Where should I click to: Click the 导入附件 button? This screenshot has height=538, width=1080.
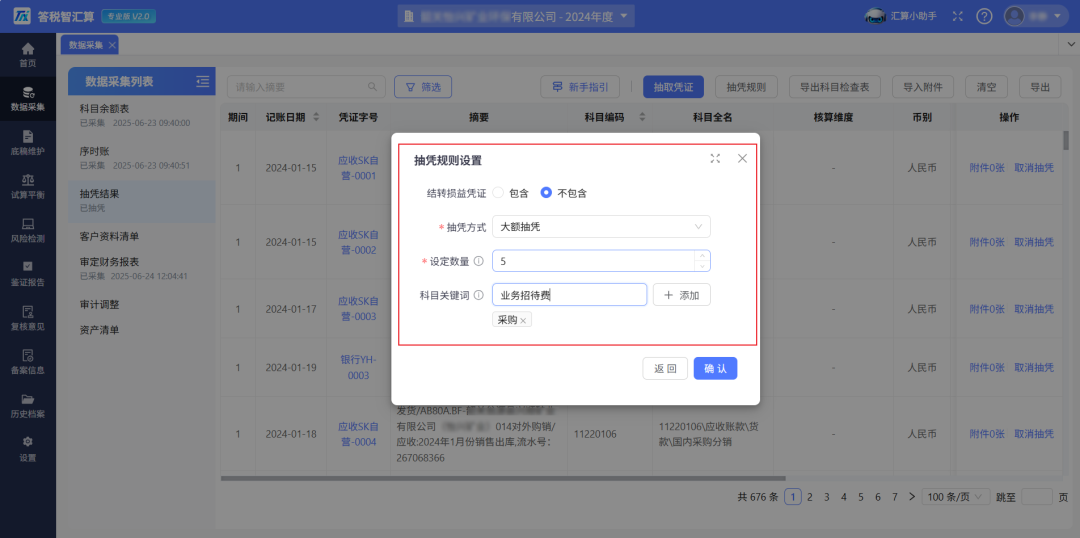(x=922, y=87)
